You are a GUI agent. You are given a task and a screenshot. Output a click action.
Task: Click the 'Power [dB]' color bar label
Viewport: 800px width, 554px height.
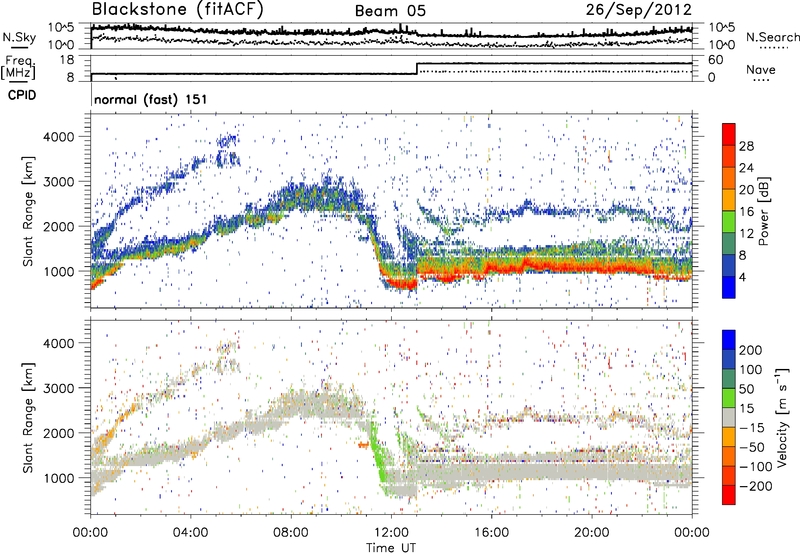(763, 211)
